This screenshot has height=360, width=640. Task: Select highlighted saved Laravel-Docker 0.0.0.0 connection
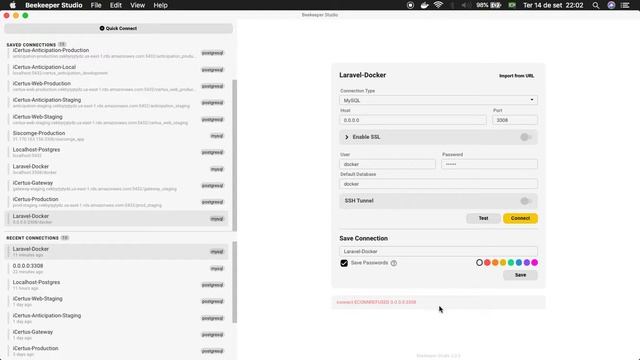(117, 219)
